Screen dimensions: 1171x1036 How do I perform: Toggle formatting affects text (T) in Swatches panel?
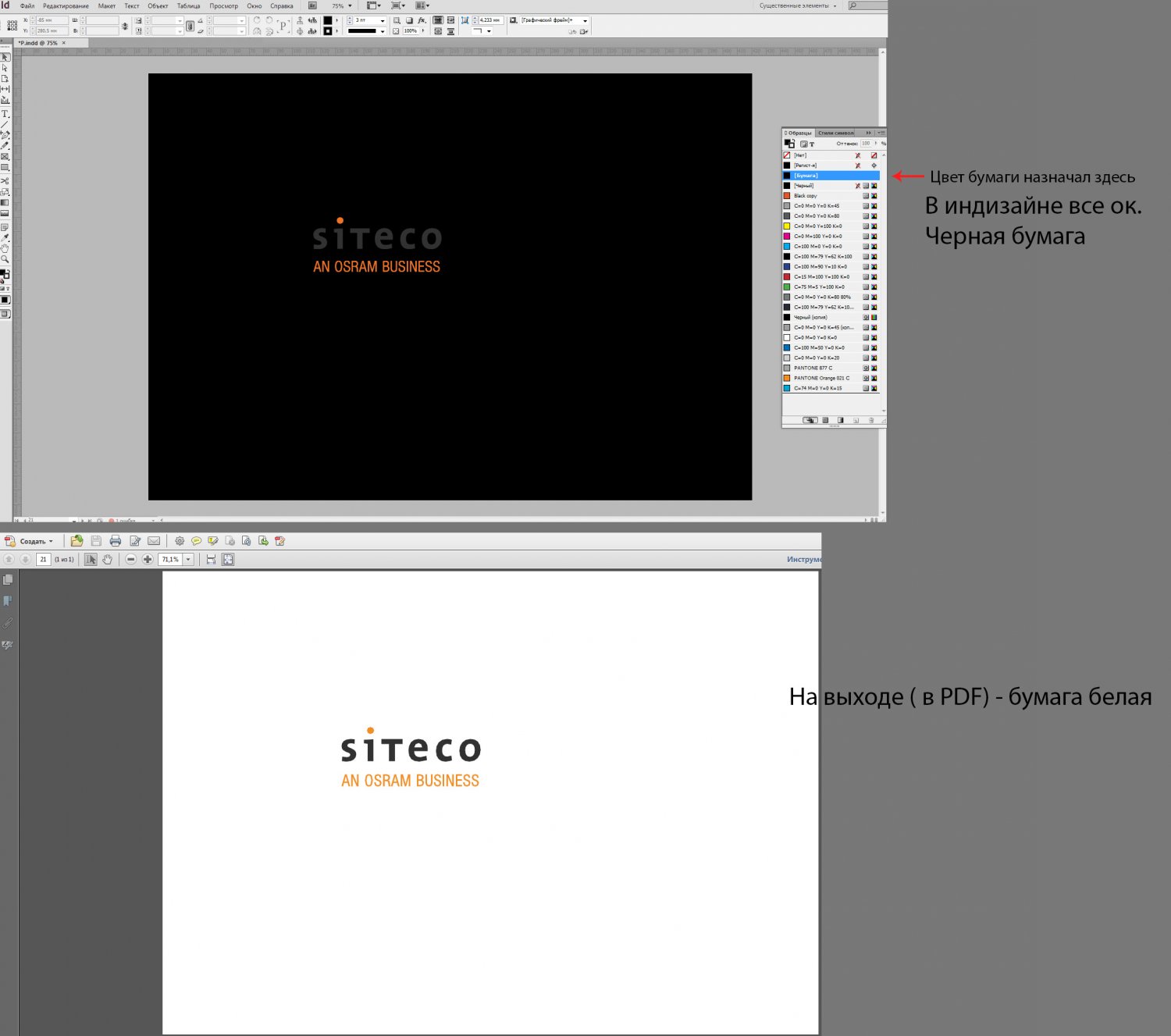[x=812, y=144]
